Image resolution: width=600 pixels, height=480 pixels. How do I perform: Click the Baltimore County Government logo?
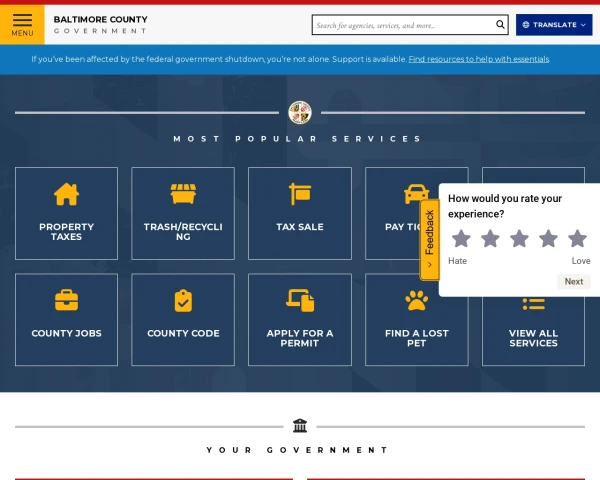100,25
